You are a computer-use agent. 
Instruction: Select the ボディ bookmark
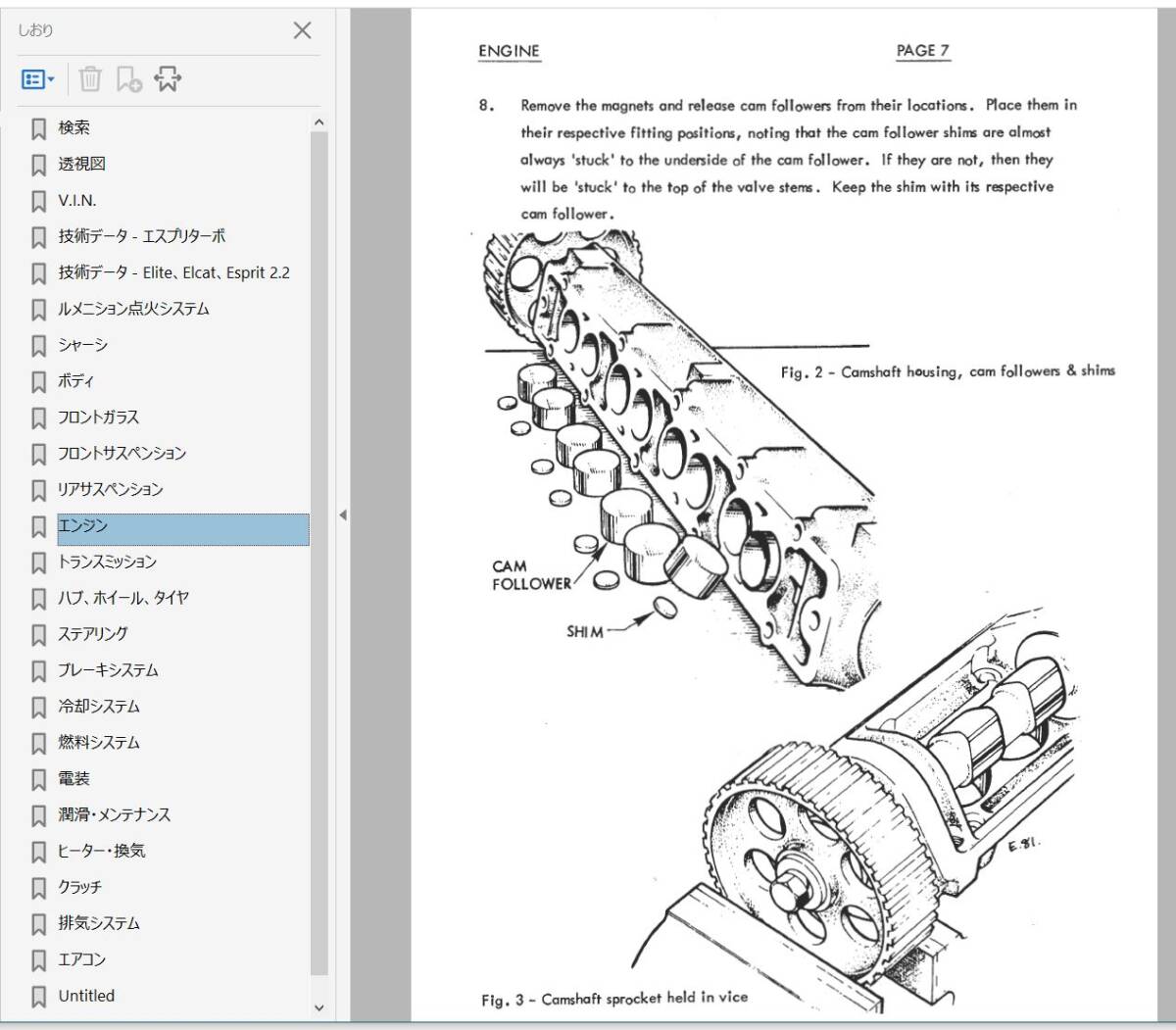[75, 381]
